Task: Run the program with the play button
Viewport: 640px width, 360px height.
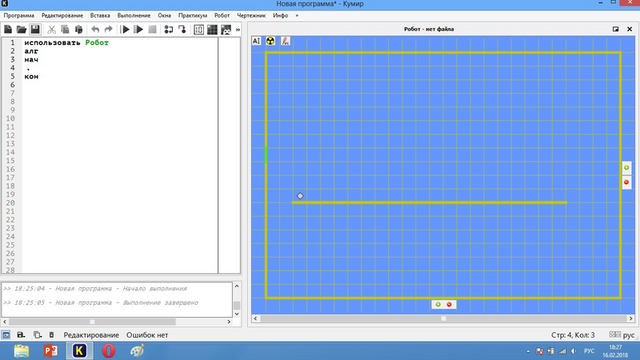Action: click(125, 29)
